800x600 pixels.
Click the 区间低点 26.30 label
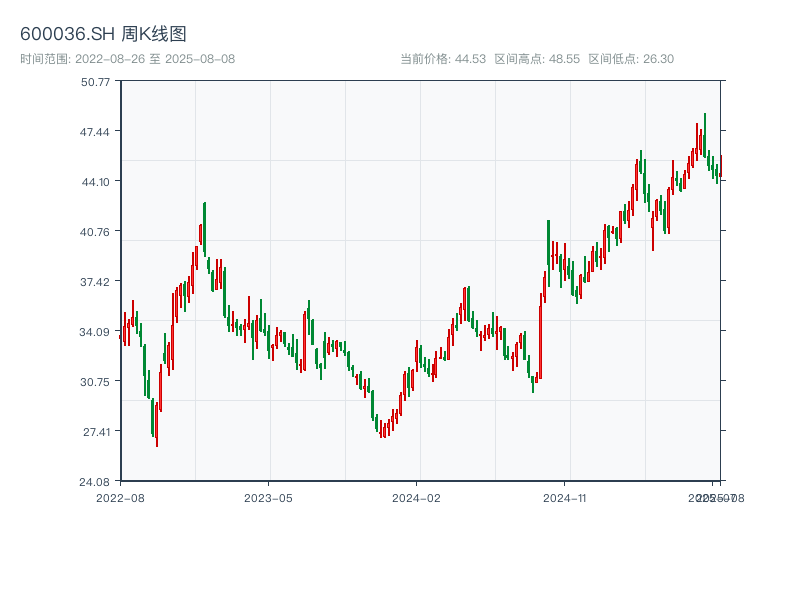(631, 59)
